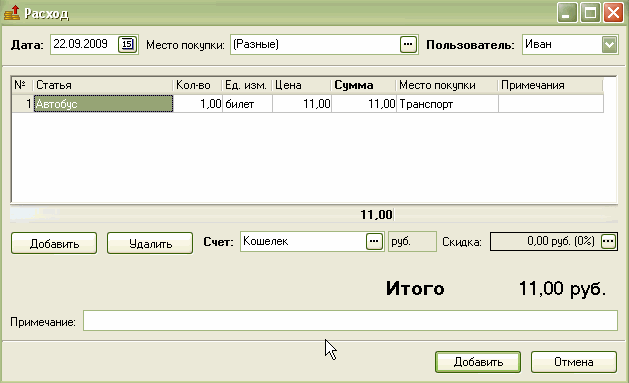Click the Примечание note input field
The width and height of the screenshot is (629, 383).
tap(350, 321)
